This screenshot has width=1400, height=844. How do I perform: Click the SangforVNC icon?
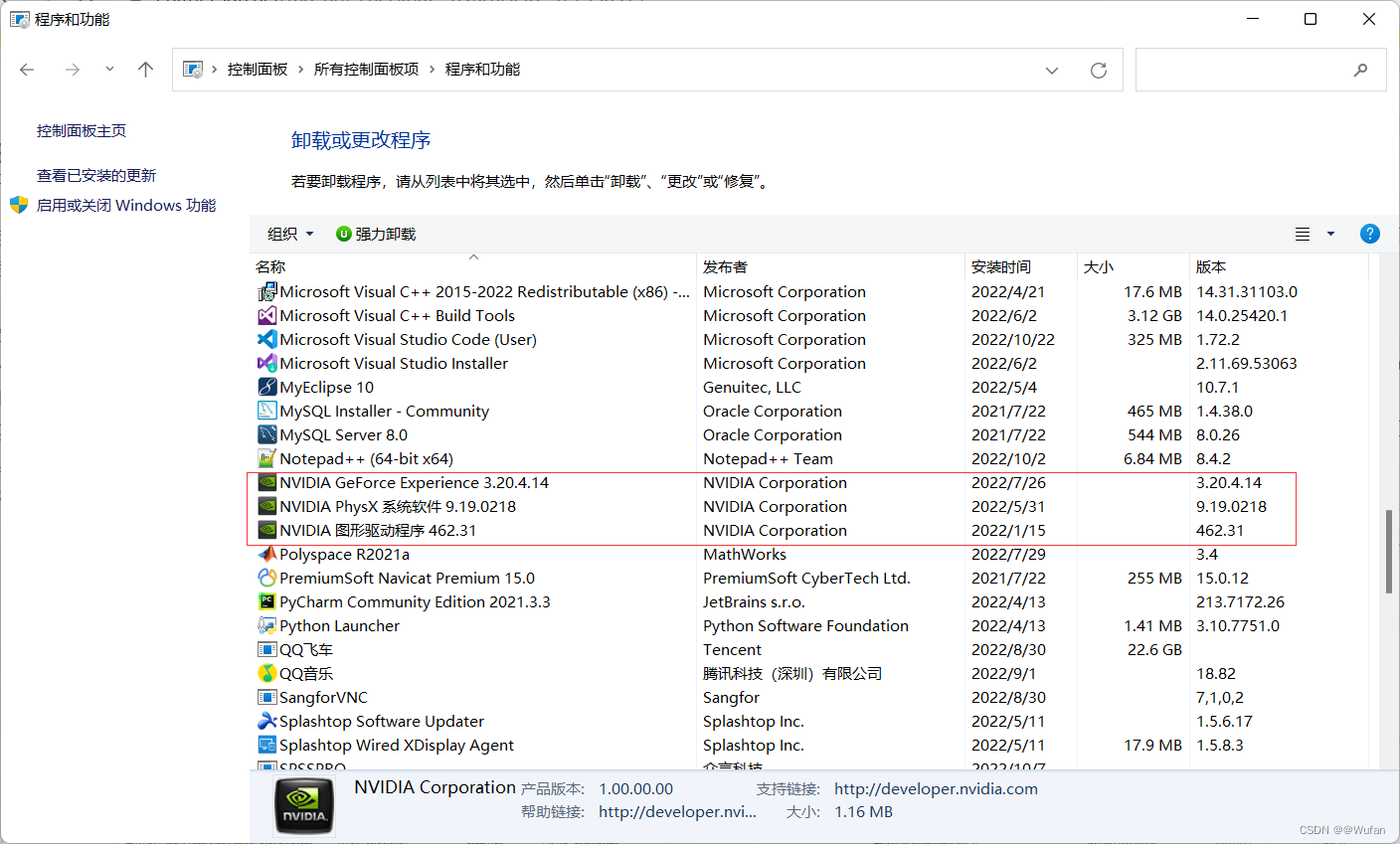[x=266, y=698]
